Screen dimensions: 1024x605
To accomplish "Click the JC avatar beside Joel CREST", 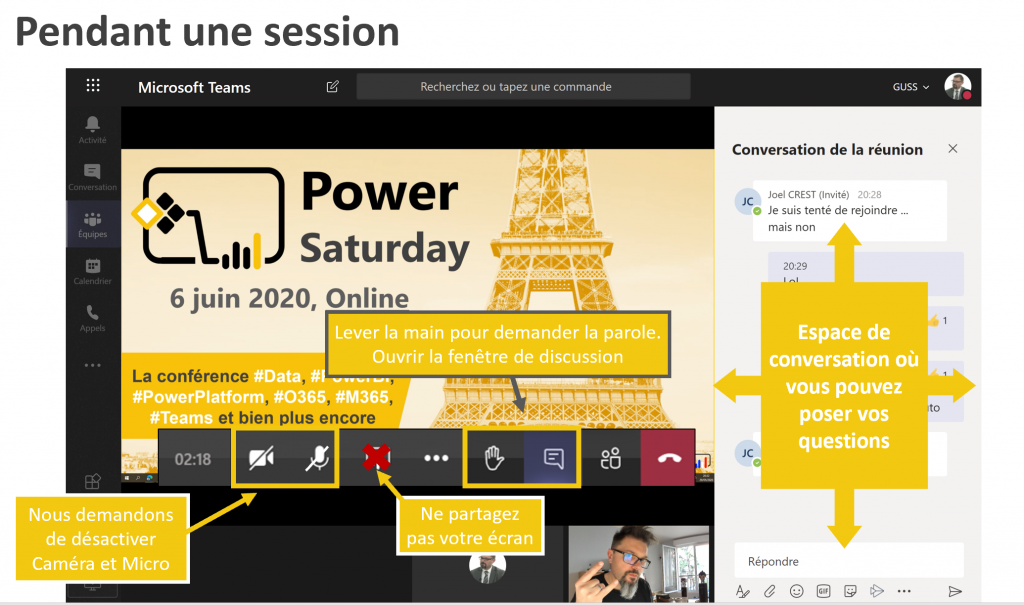I will [x=748, y=202].
